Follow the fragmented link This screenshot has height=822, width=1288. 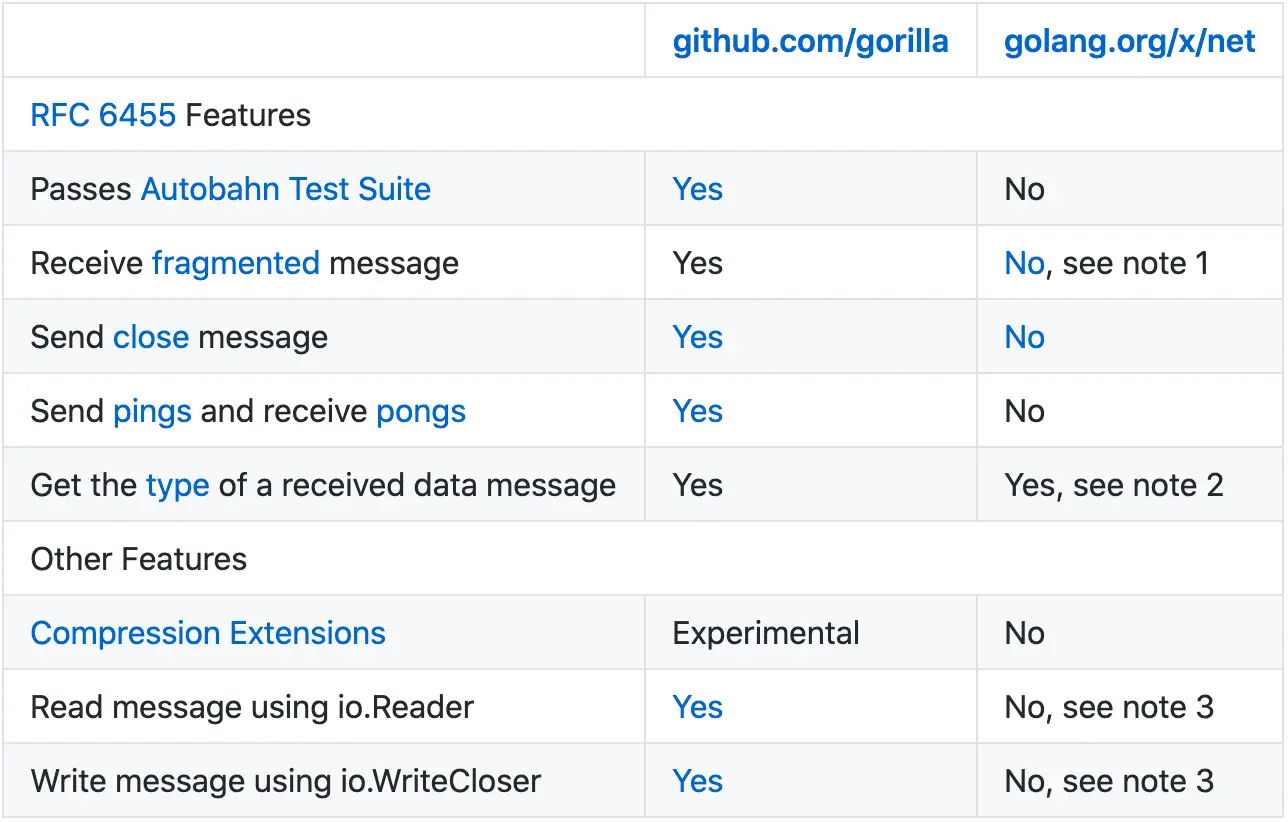pyautogui.click(x=235, y=264)
